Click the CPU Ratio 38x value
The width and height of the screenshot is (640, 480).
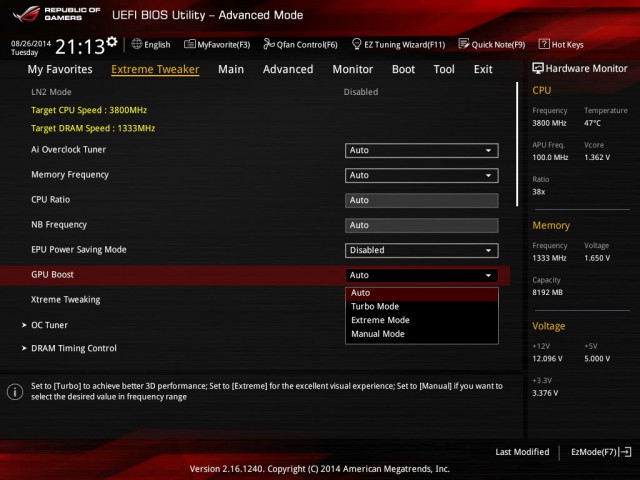[x=539, y=192]
